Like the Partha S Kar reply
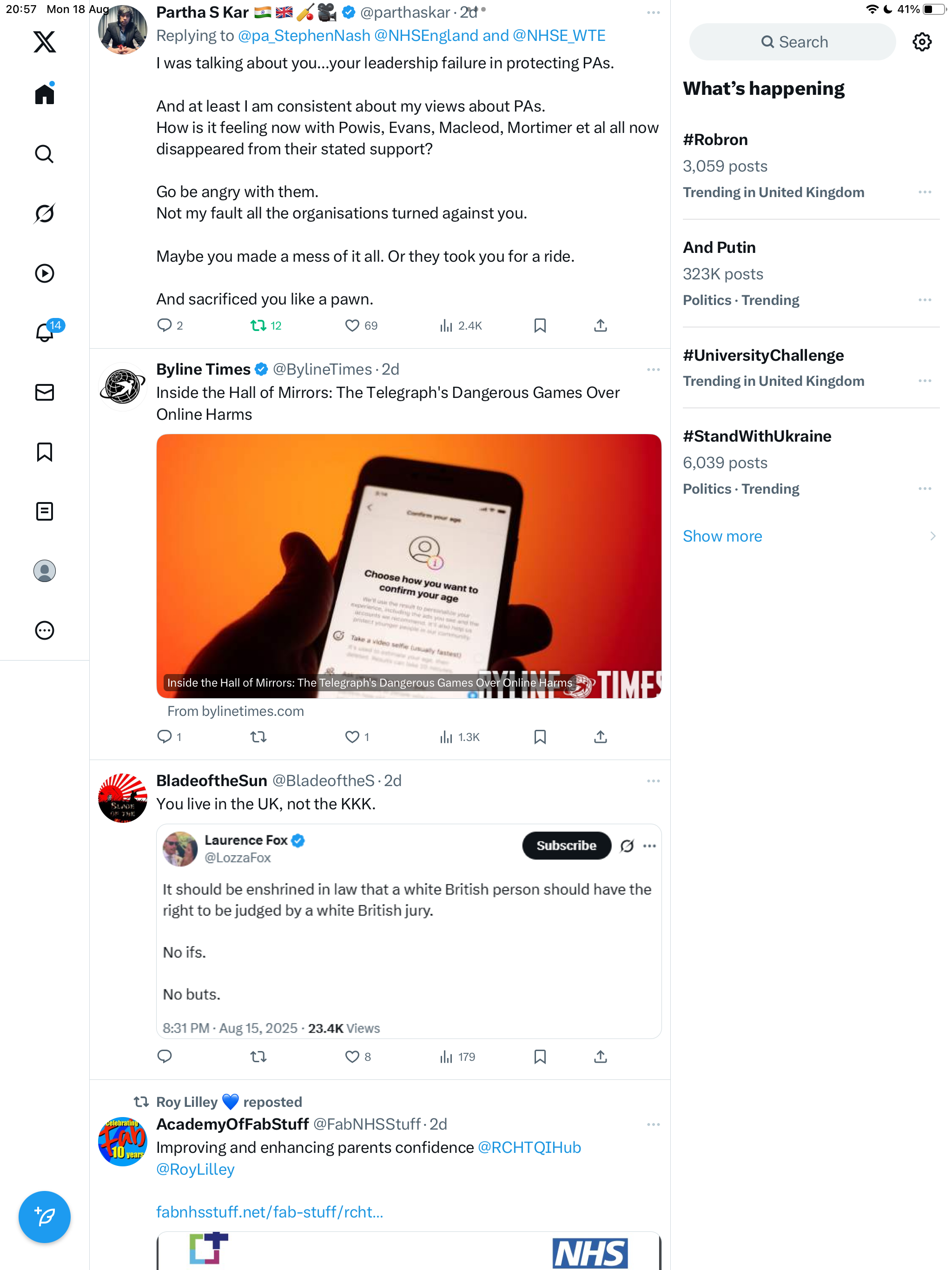Image resolution: width=952 pixels, height=1270 pixels. (x=361, y=325)
